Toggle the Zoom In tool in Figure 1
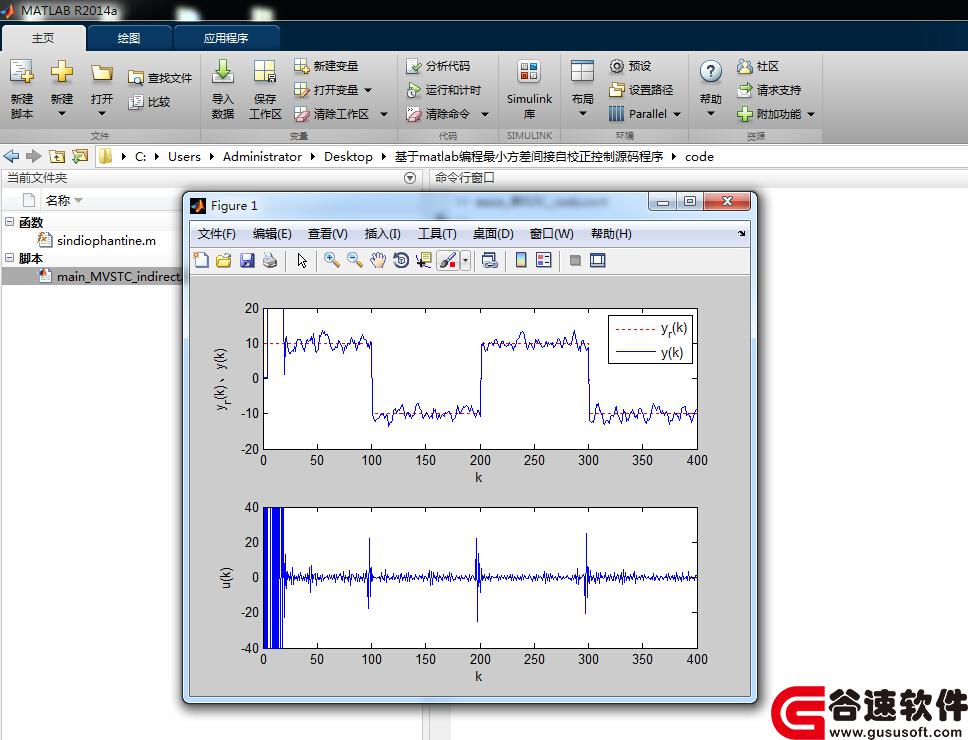This screenshot has width=968, height=740. click(x=332, y=260)
